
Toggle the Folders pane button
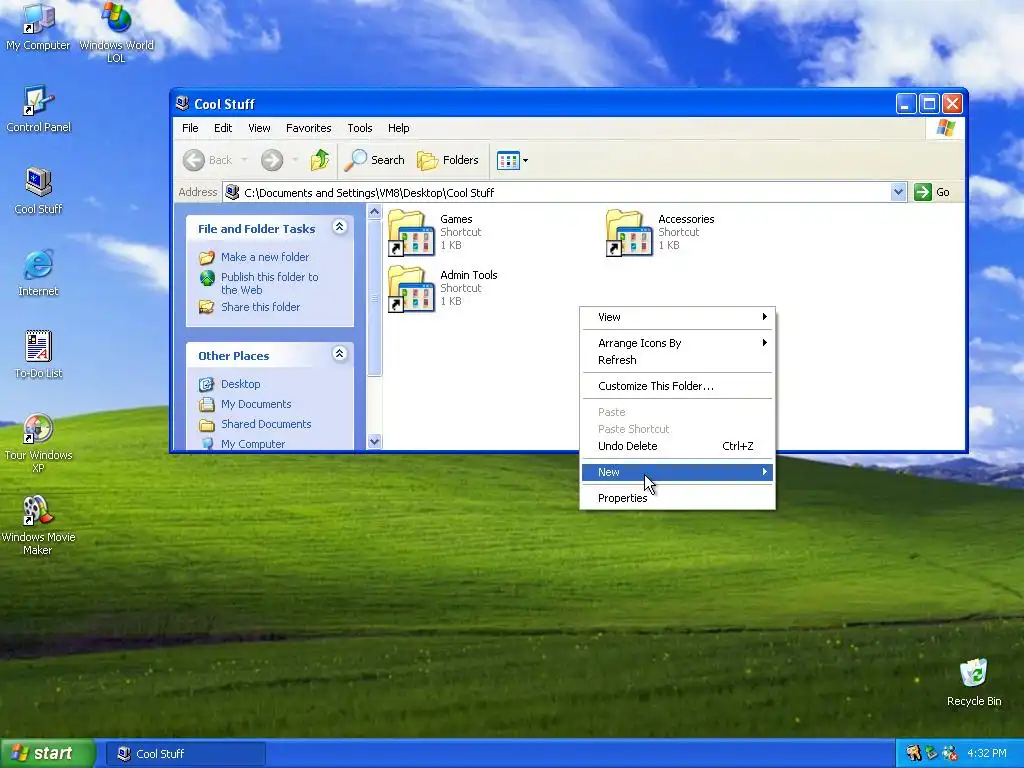click(x=448, y=160)
